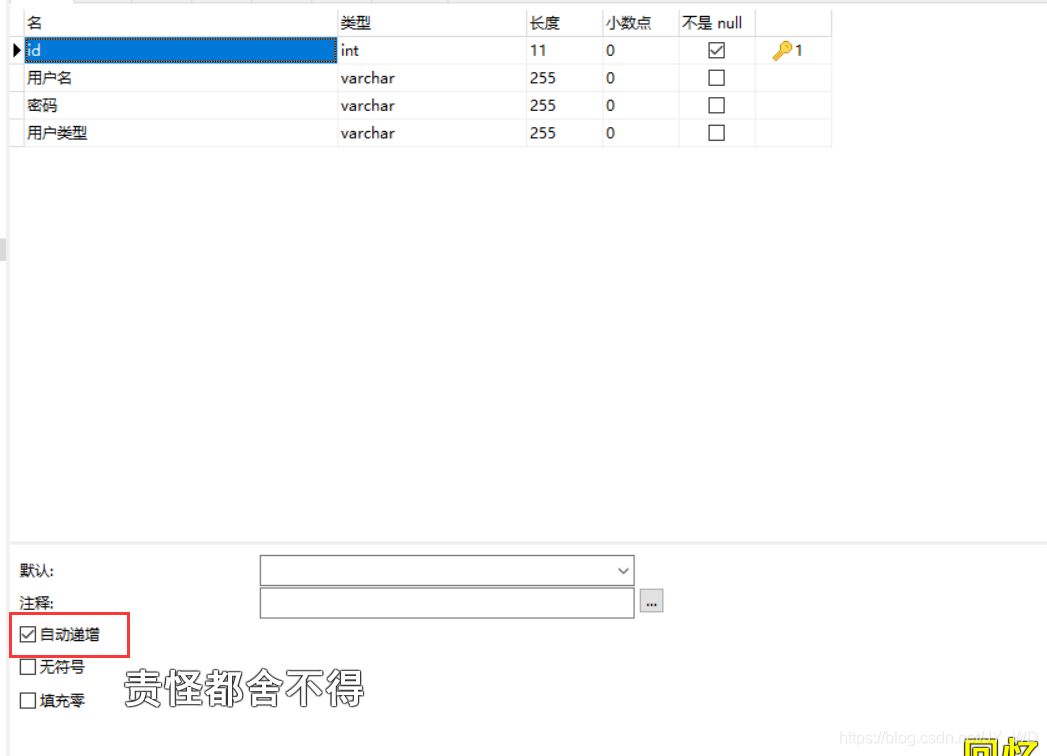Click the row selector arrow beside id
The height and width of the screenshot is (756, 1047).
tap(14, 50)
